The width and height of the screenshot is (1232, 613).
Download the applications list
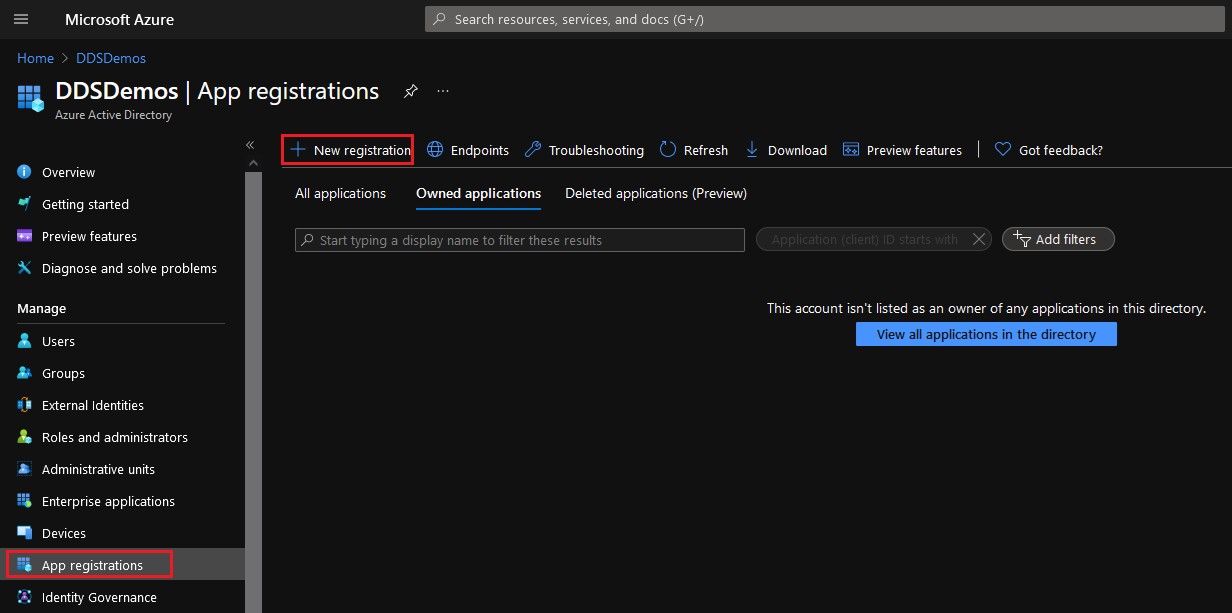coord(786,149)
